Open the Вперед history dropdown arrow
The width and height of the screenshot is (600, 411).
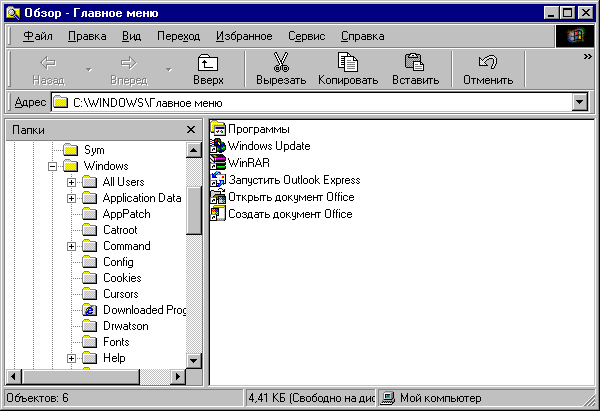tap(169, 70)
